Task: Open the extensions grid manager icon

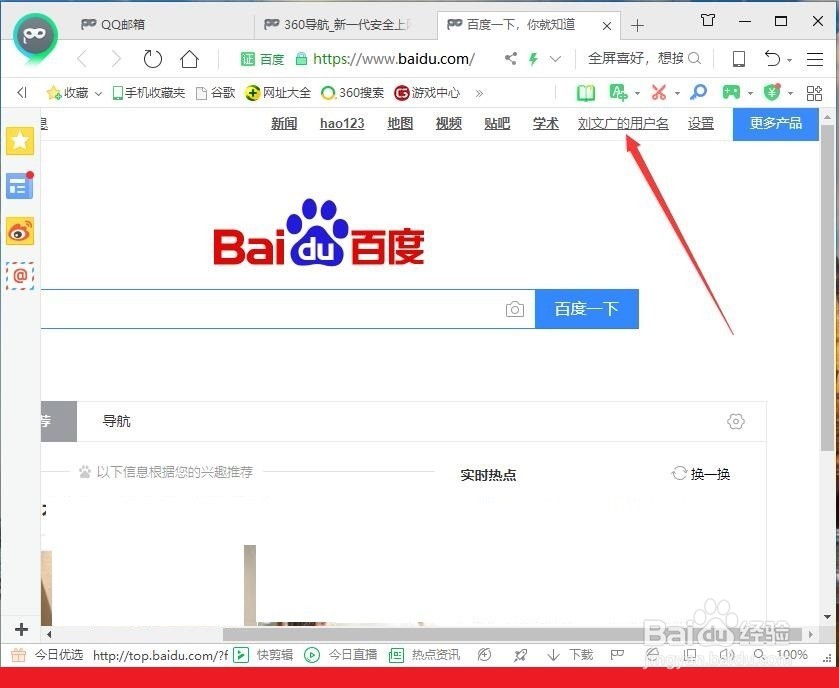Action: 814,93
